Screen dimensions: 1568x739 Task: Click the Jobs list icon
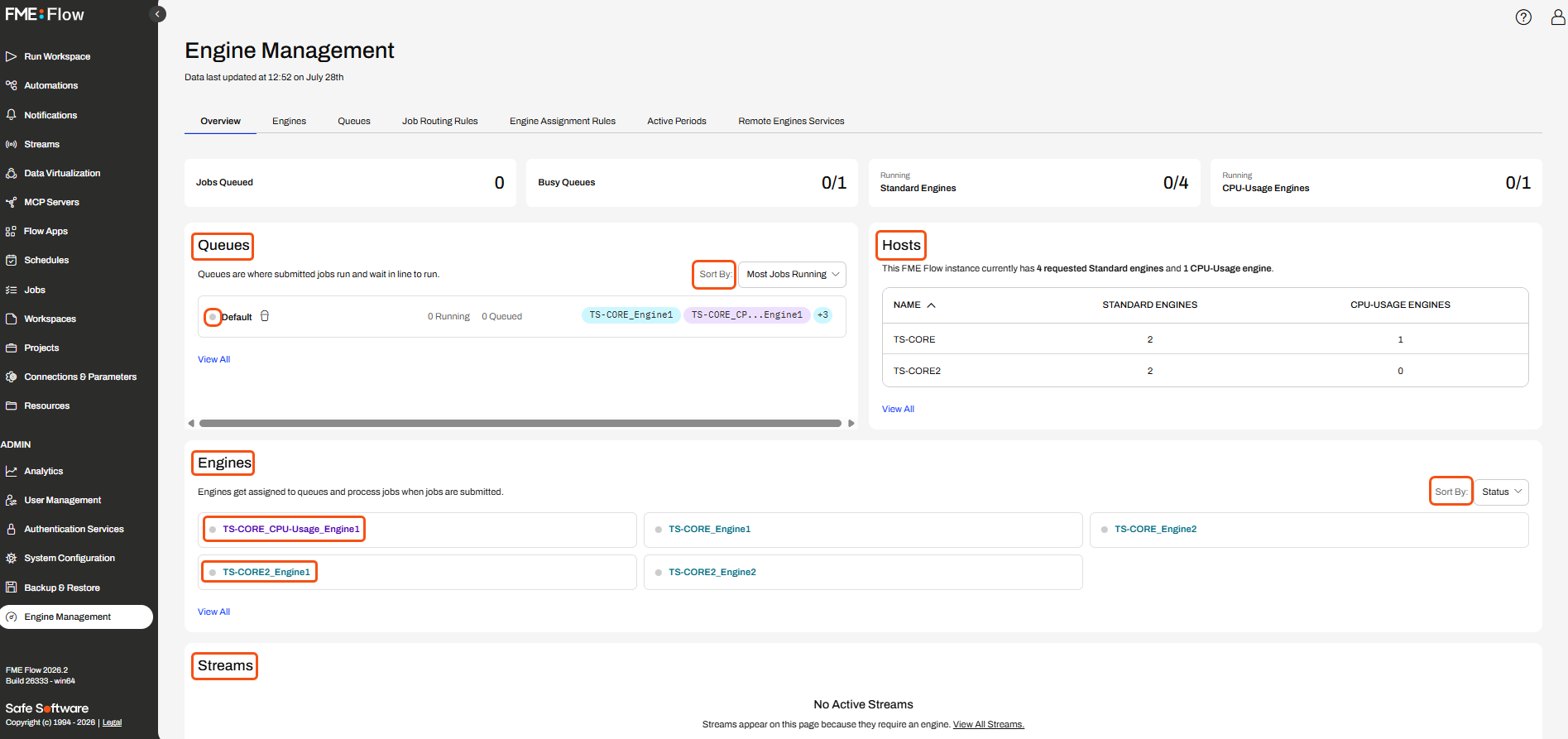click(12, 290)
